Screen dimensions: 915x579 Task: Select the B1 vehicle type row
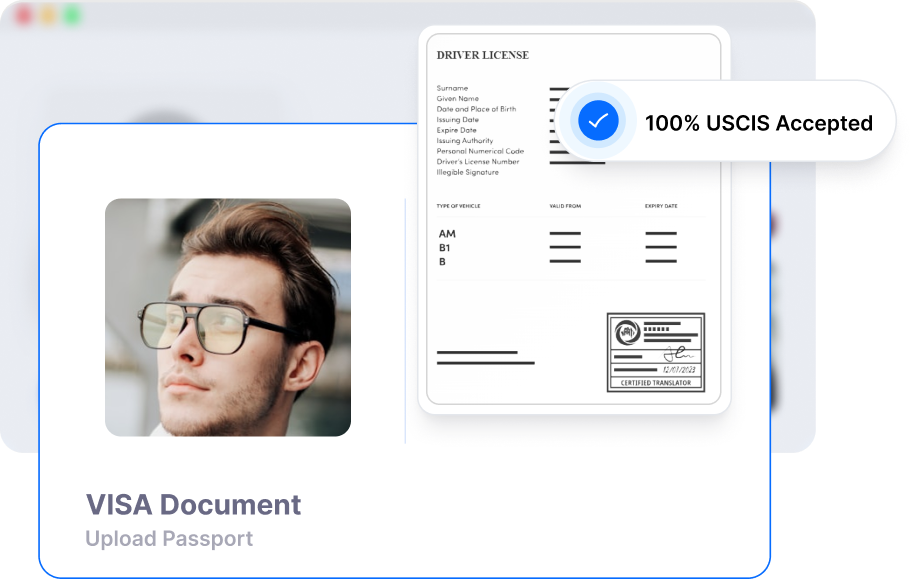[445, 247]
